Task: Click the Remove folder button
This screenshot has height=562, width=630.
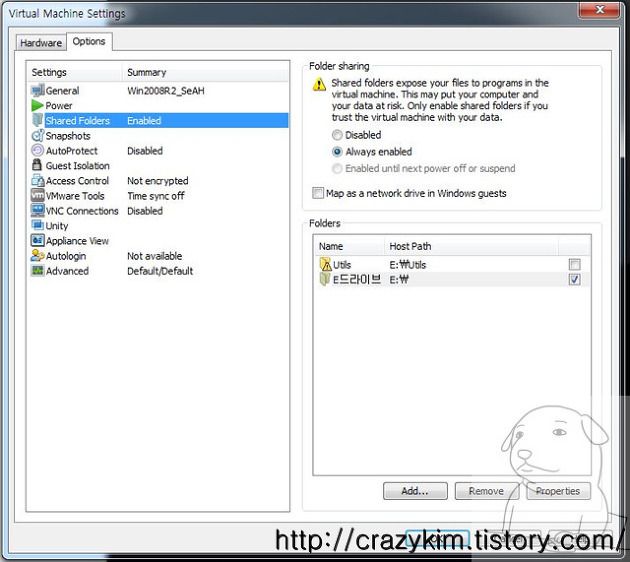Action: tap(486, 491)
